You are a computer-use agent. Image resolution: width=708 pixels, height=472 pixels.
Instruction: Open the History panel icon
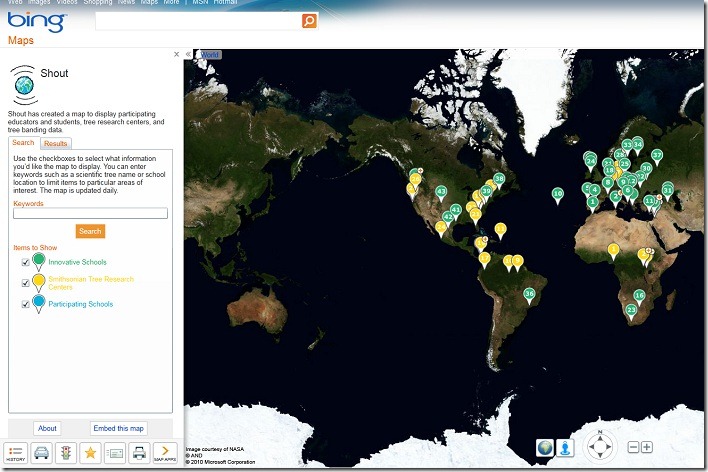tap(15, 453)
